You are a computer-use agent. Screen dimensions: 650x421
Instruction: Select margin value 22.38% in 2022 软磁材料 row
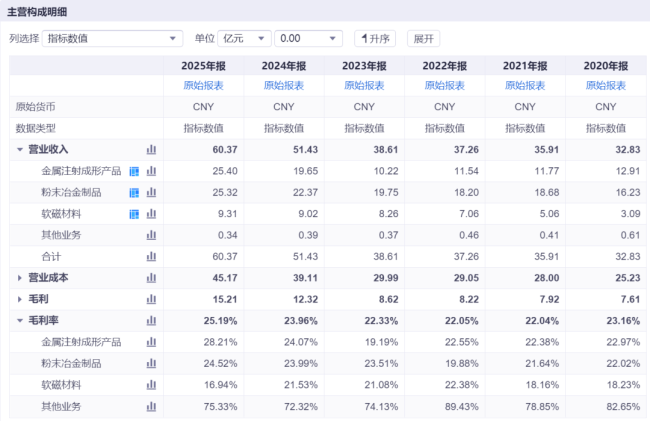(x=462, y=385)
